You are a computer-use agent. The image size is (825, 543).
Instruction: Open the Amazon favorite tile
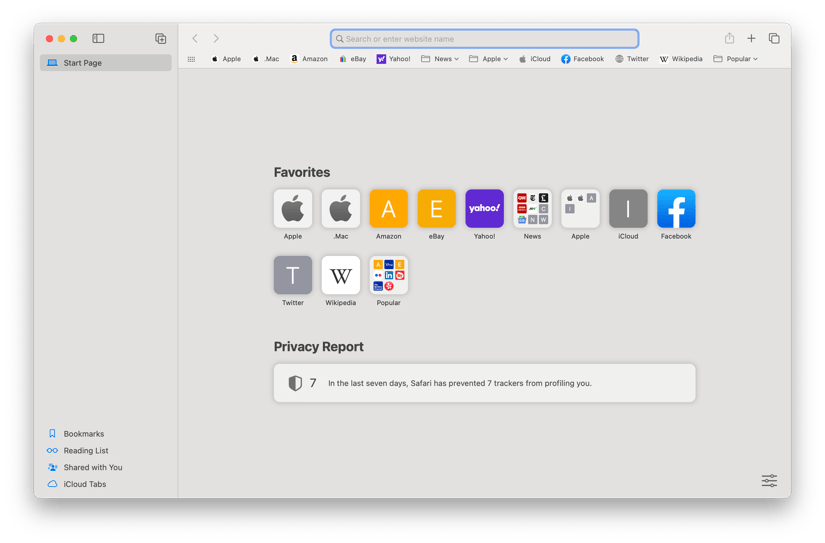pos(389,209)
